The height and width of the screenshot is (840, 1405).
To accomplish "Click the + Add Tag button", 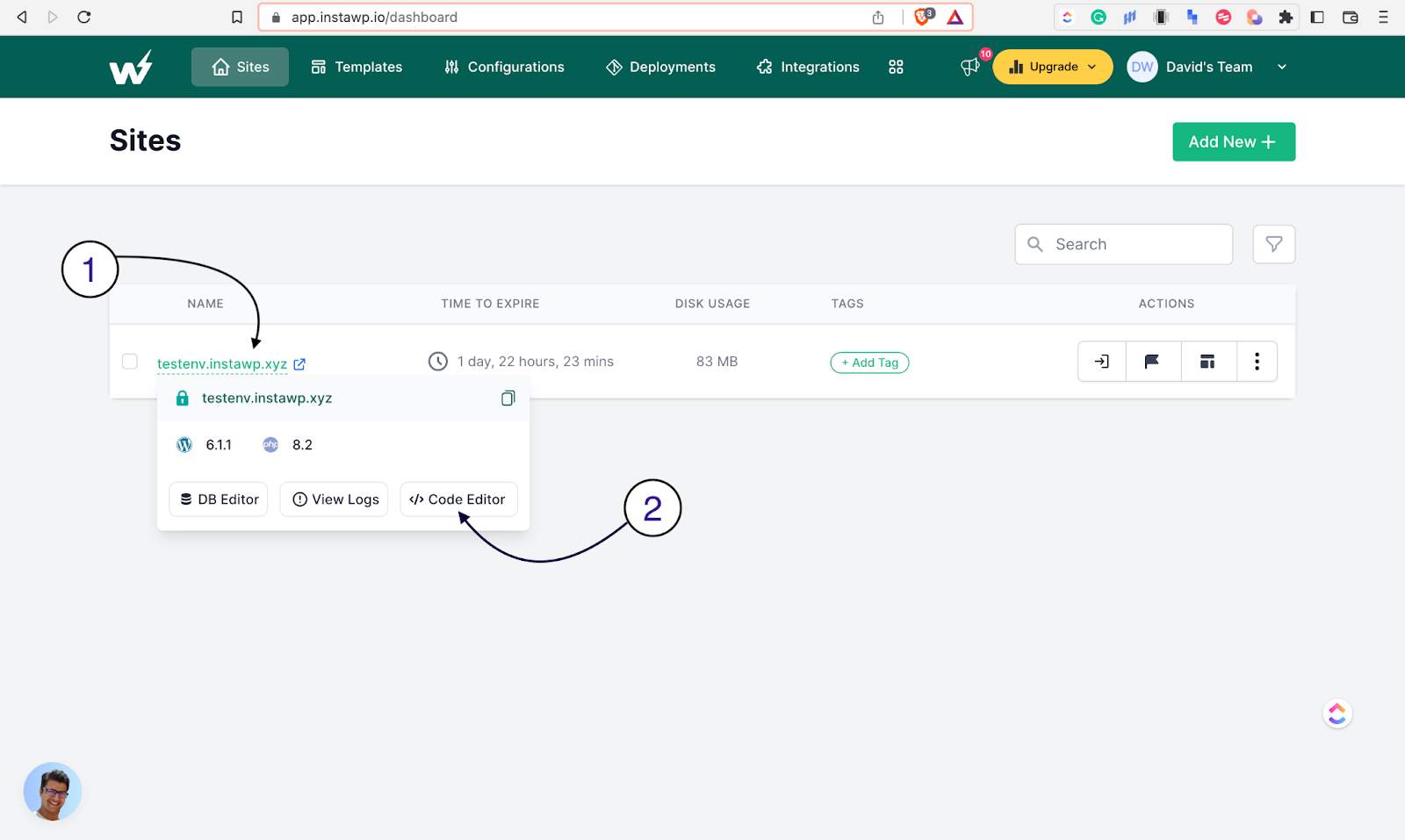I will pos(869,363).
